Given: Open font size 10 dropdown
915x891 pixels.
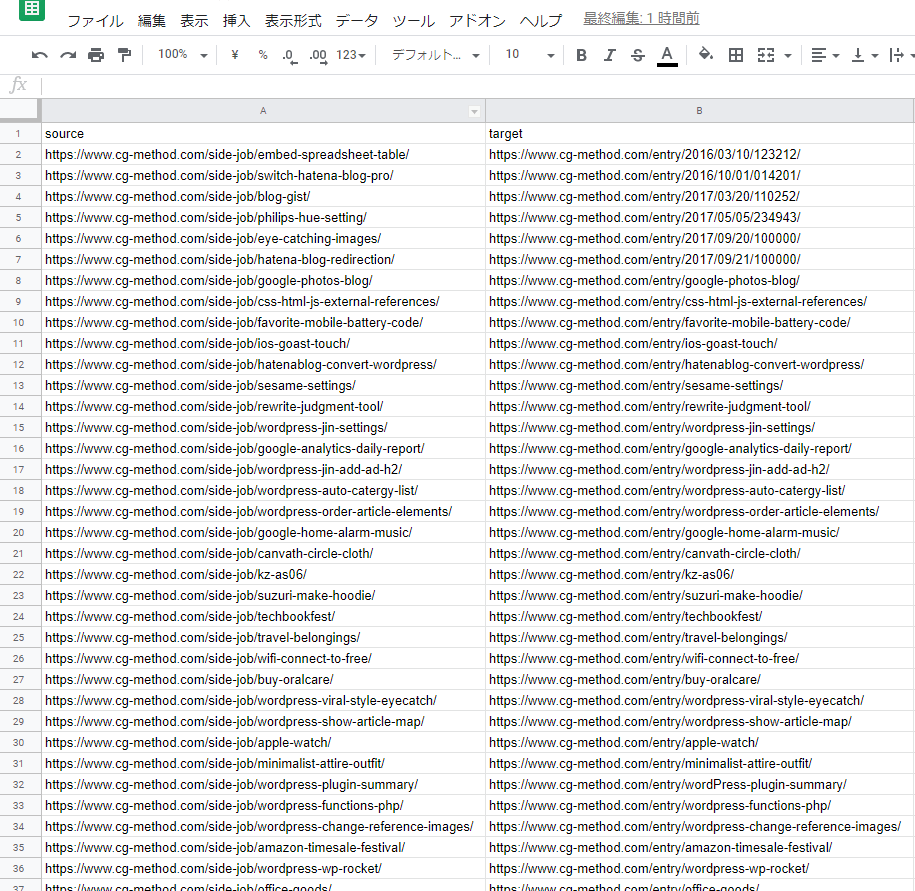Looking at the screenshot, I should (x=529, y=55).
